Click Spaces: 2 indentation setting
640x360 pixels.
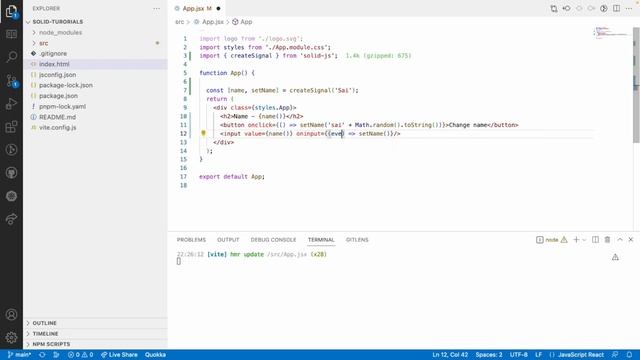[489, 355]
